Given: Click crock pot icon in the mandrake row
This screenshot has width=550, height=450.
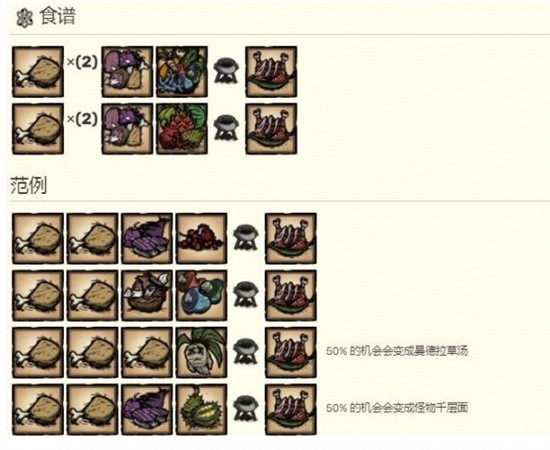Looking at the screenshot, I should (x=246, y=351).
